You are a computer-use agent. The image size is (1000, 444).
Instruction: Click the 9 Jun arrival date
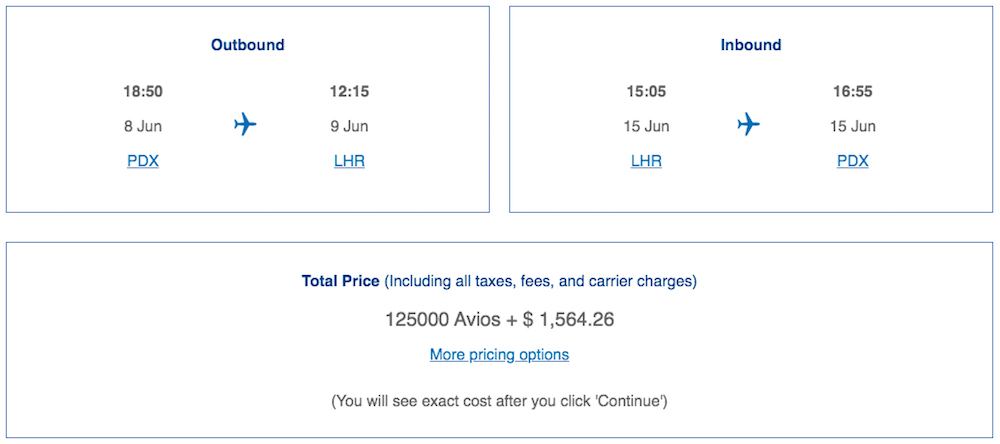coord(349,126)
